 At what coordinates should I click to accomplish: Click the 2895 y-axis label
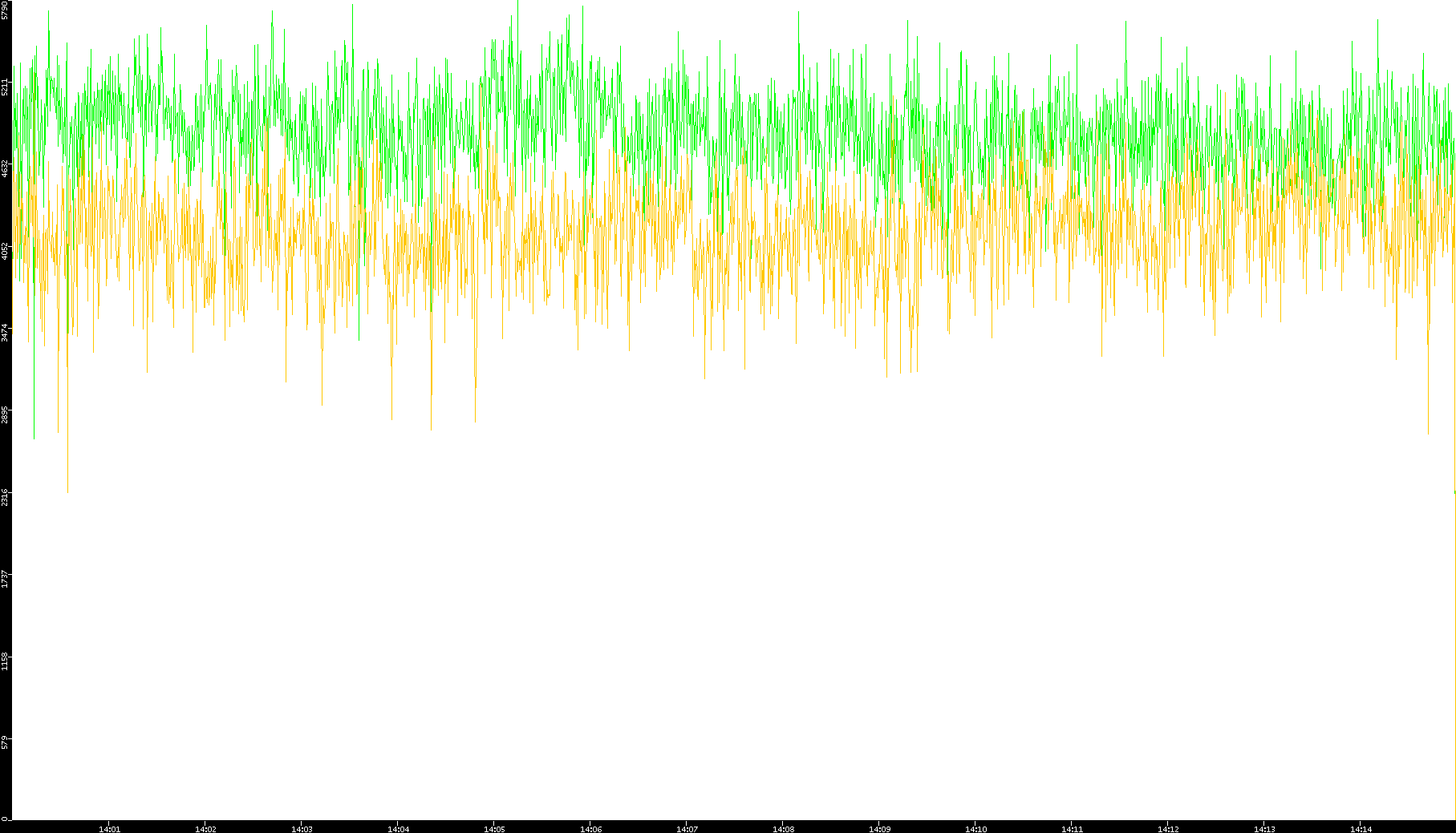[x=6, y=414]
